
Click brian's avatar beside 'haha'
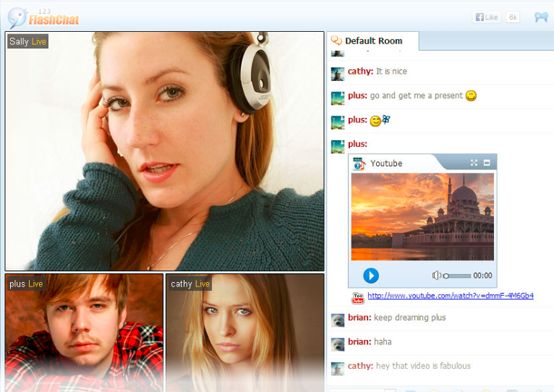pyautogui.click(x=337, y=344)
